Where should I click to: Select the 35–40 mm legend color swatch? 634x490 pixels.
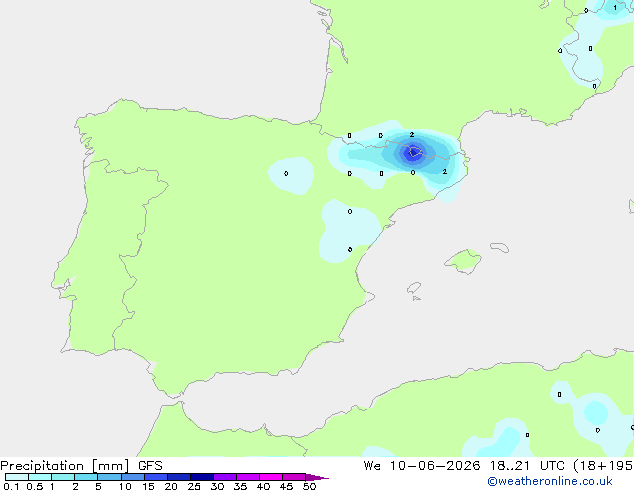(x=247, y=477)
